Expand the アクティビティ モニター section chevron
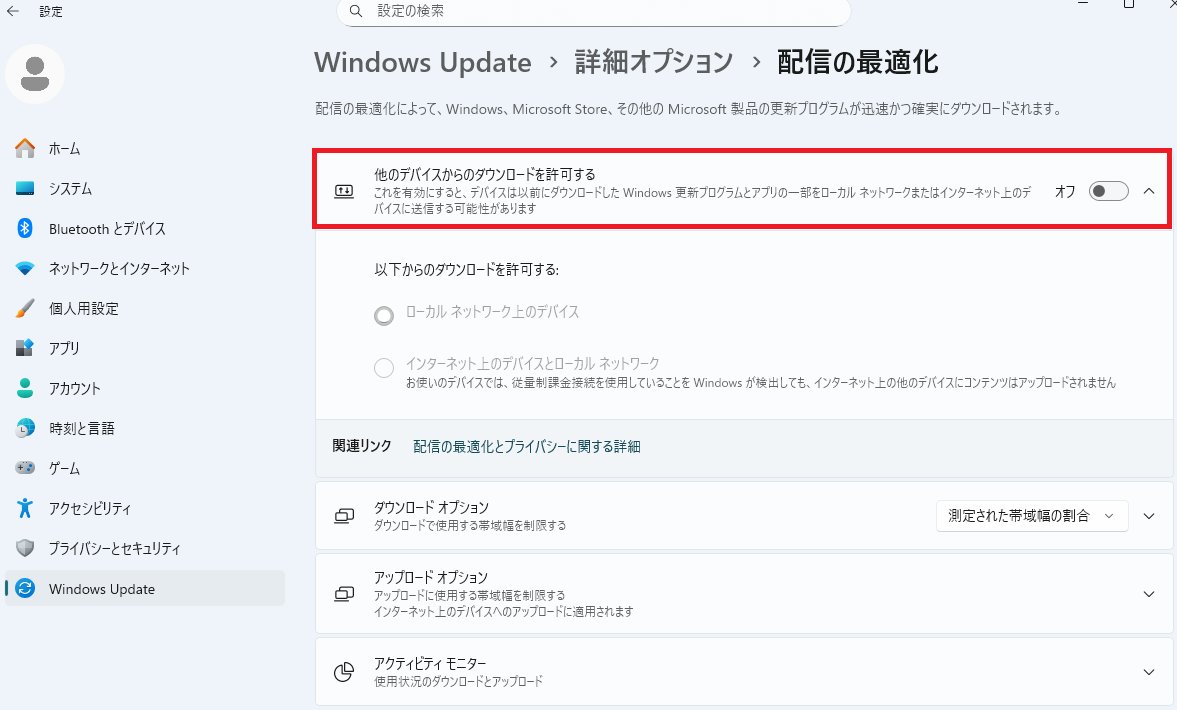Viewport: 1177px width, 710px height. [x=1148, y=672]
